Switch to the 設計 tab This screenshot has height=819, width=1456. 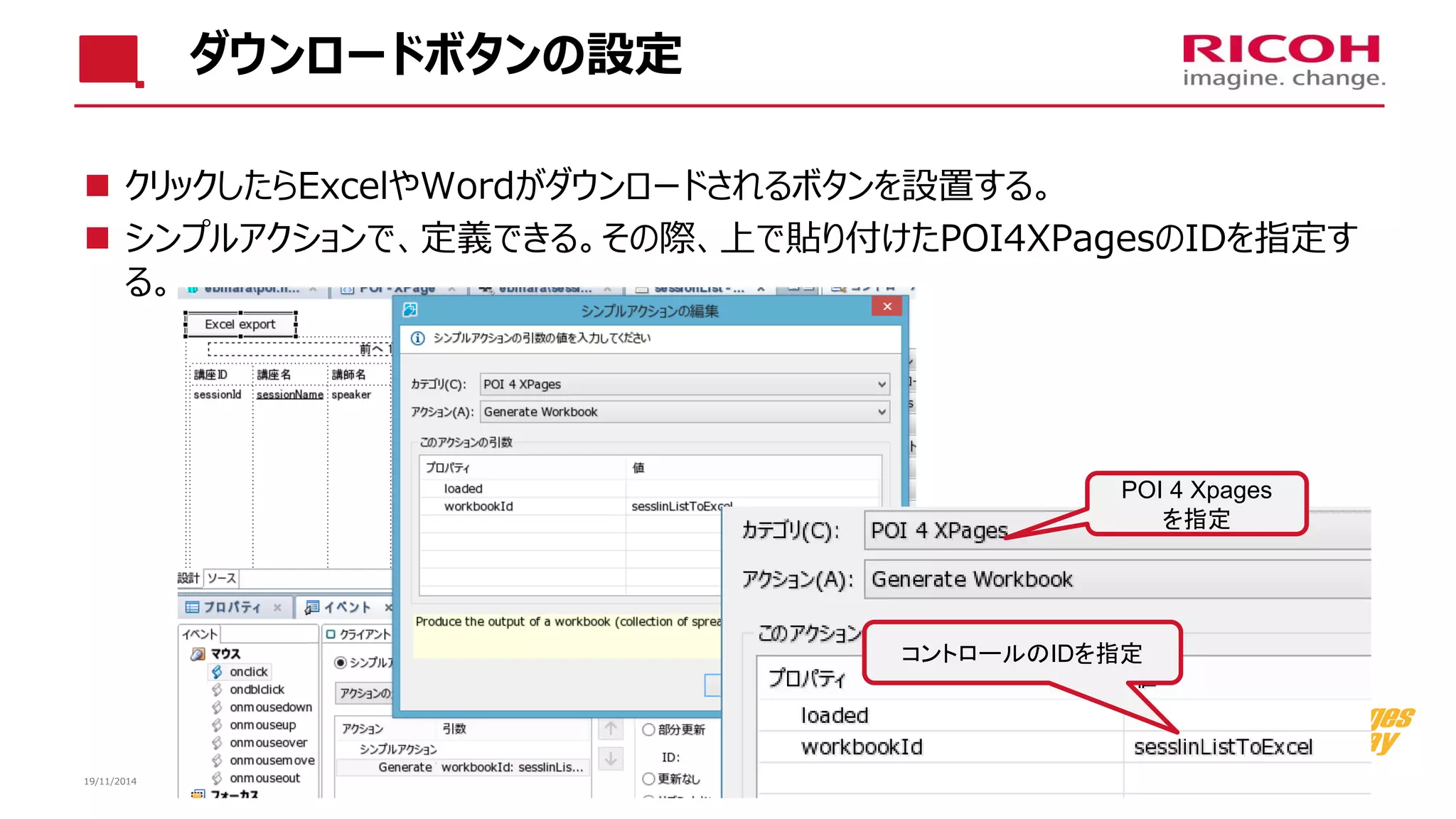coord(188,578)
